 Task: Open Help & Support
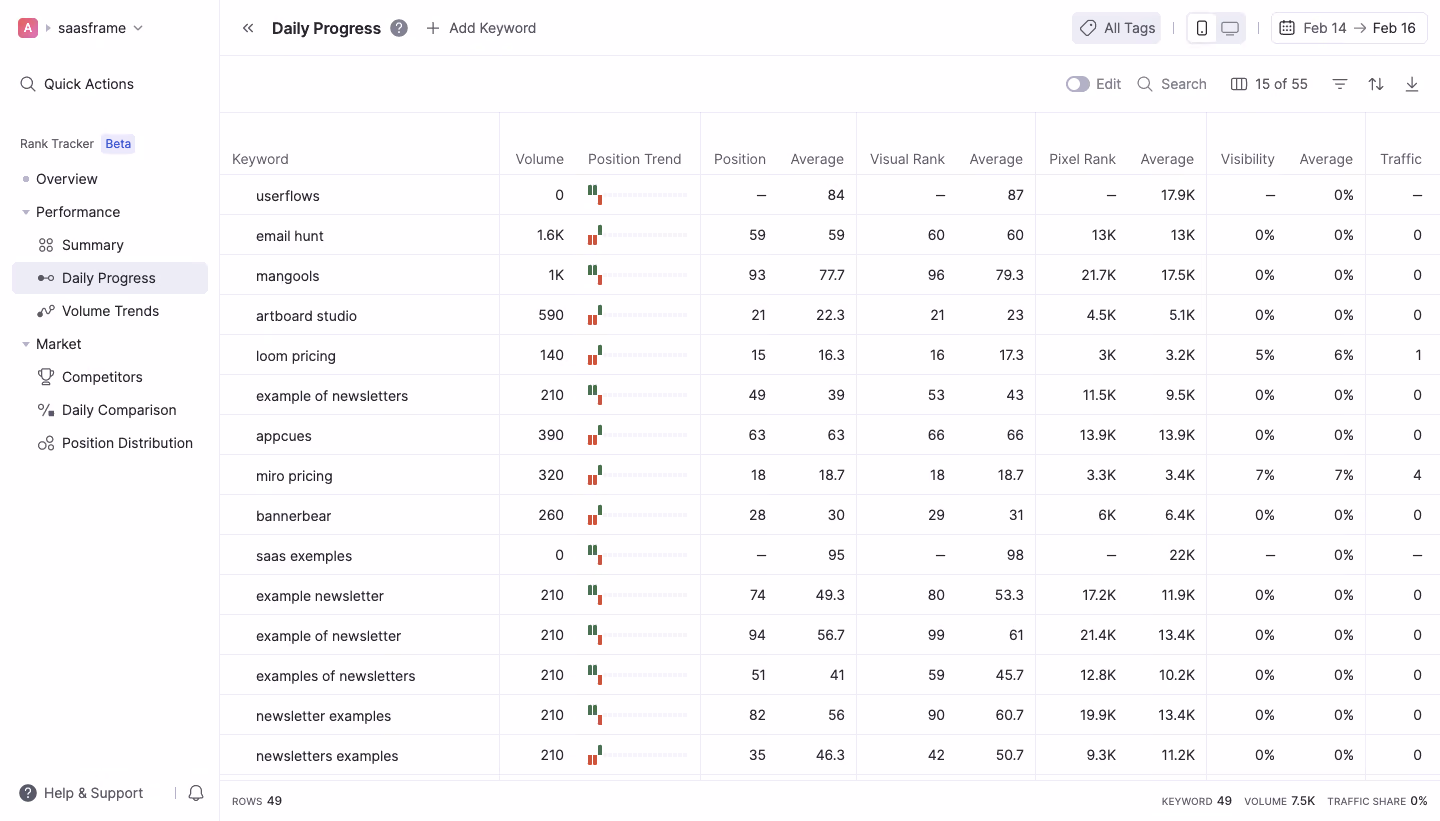point(82,793)
